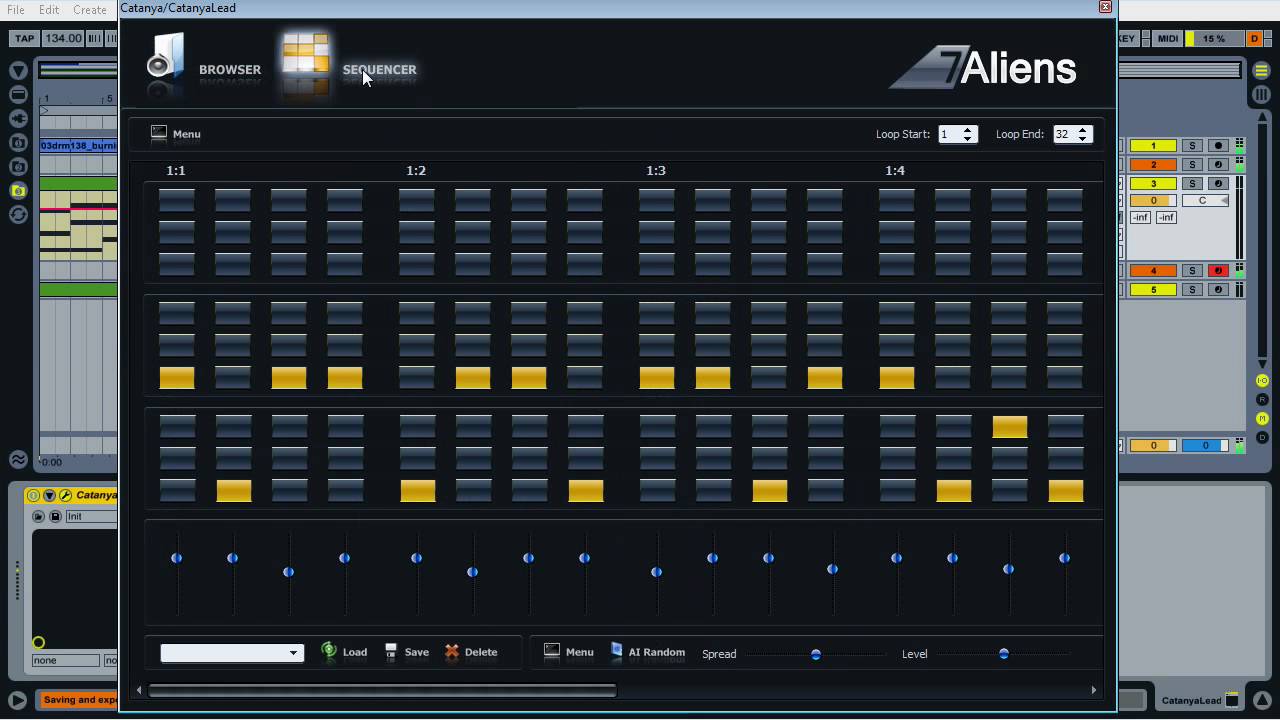This screenshot has width=1280, height=720.
Task: Open the second File Browser folder icon
Action: 18,166
